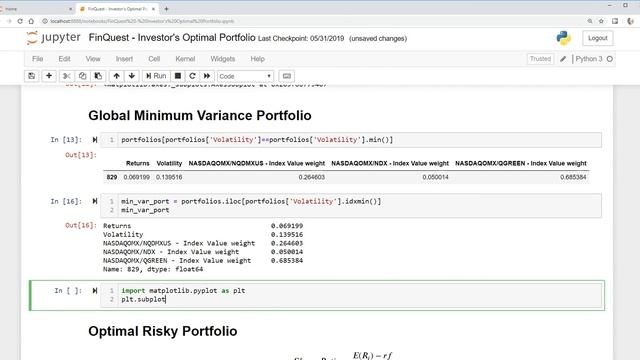The width and height of the screenshot is (640, 360).
Task: Save the notebook with the floppy disk icon
Action: [31, 76]
